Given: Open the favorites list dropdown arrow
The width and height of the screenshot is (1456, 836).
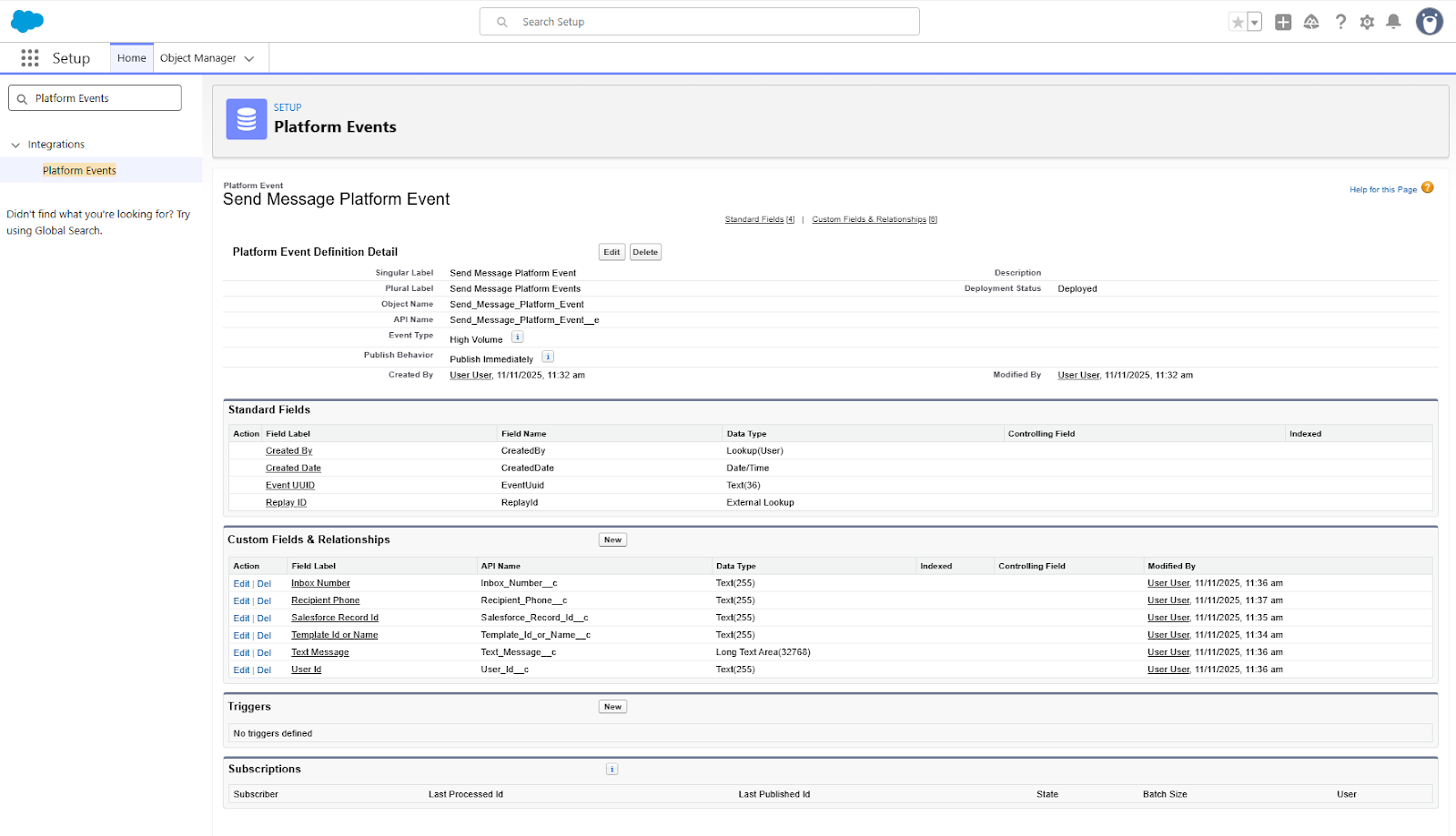Looking at the screenshot, I should pyautogui.click(x=1255, y=23).
